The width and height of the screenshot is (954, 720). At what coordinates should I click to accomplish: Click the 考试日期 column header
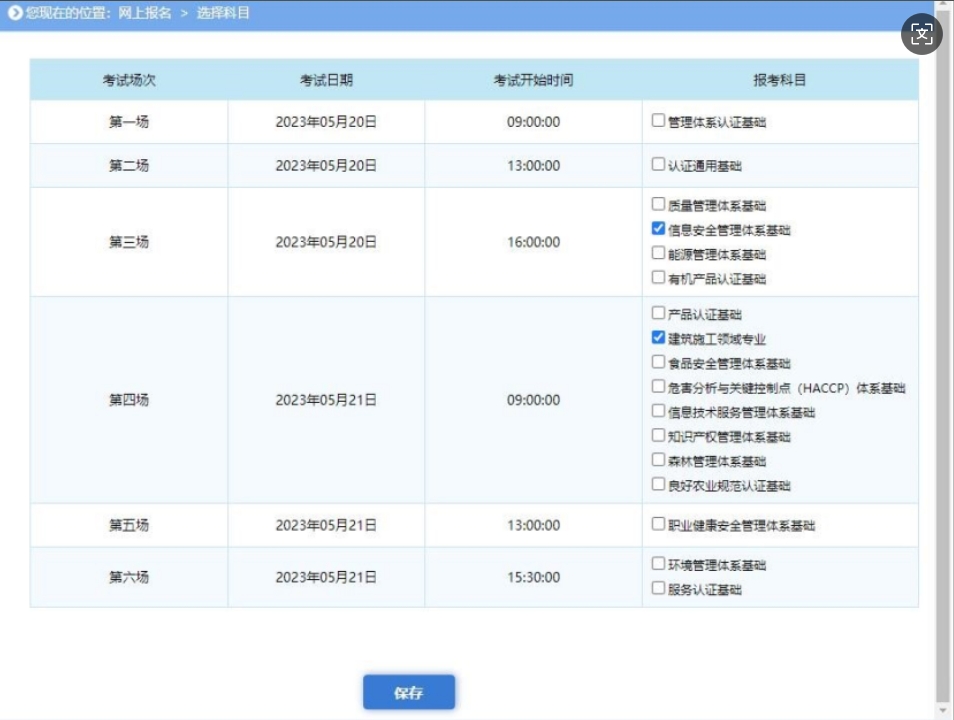327,80
